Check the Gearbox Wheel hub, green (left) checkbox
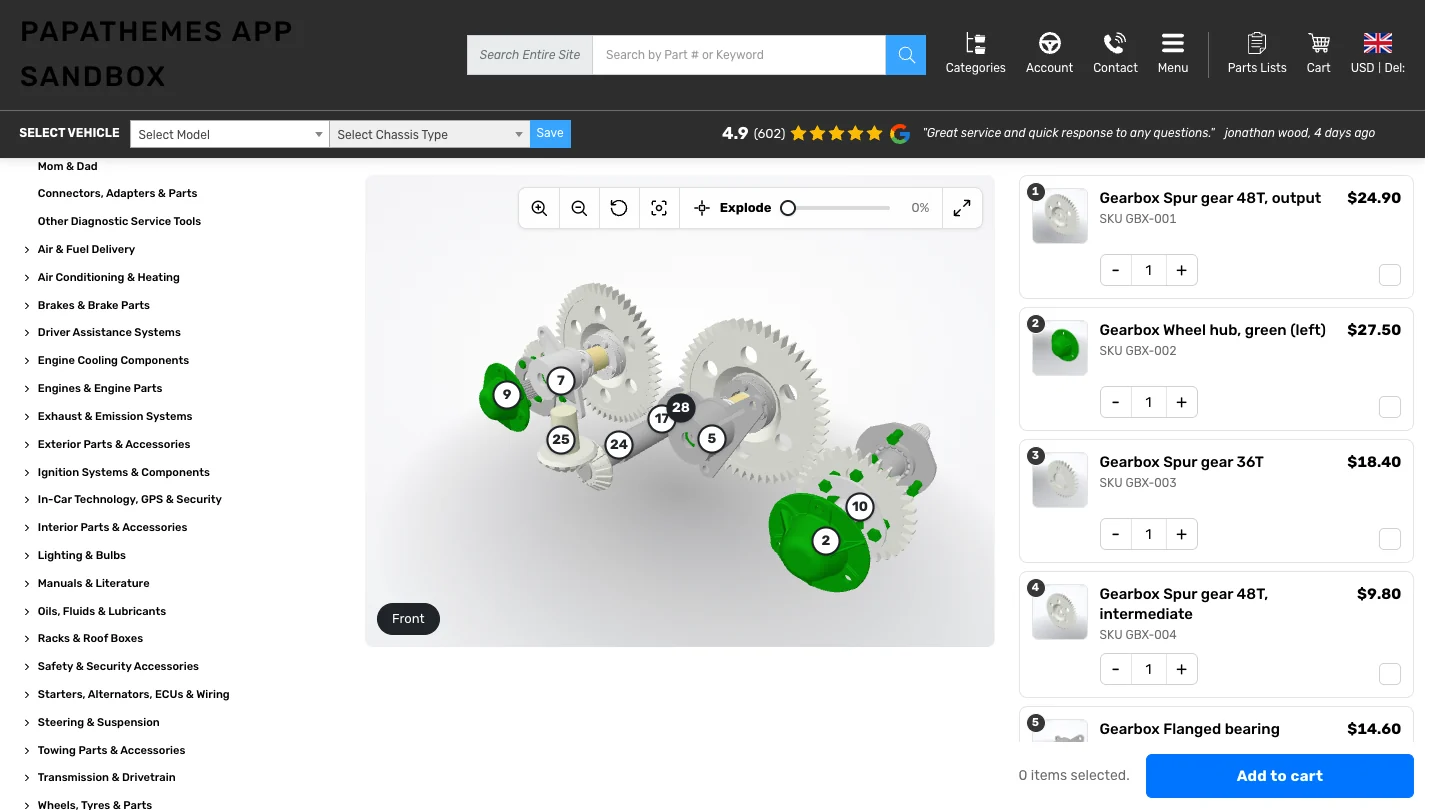Screen dimensions: 1440x810 tap(1390, 407)
